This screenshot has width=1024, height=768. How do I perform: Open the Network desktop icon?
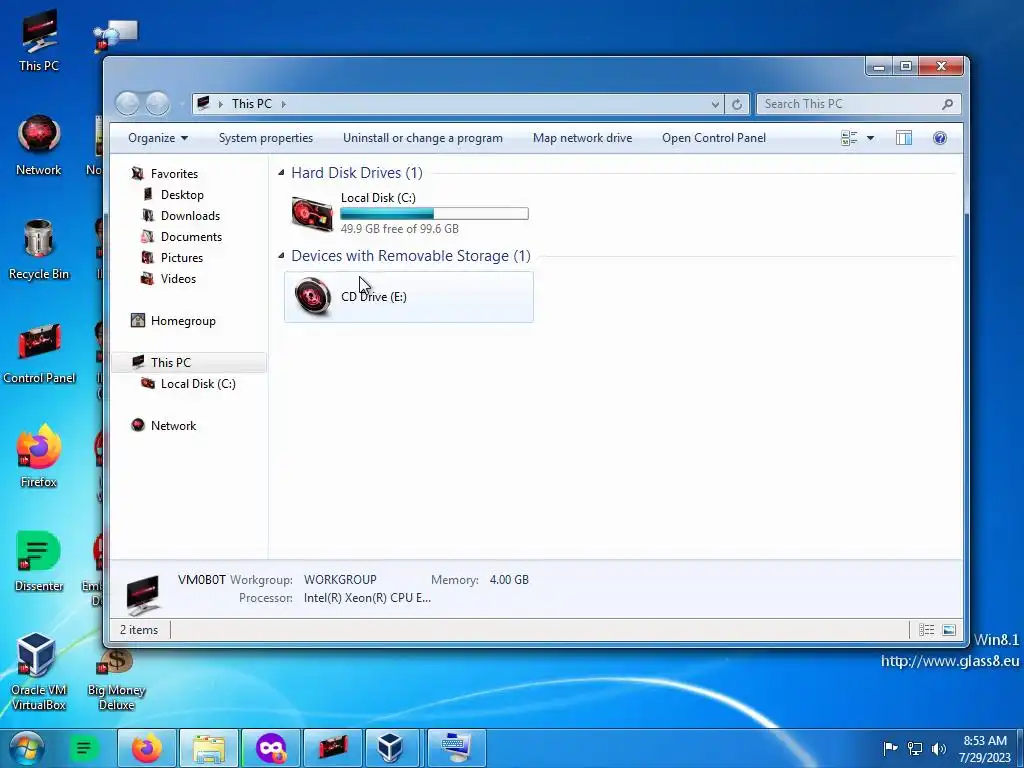[39, 145]
